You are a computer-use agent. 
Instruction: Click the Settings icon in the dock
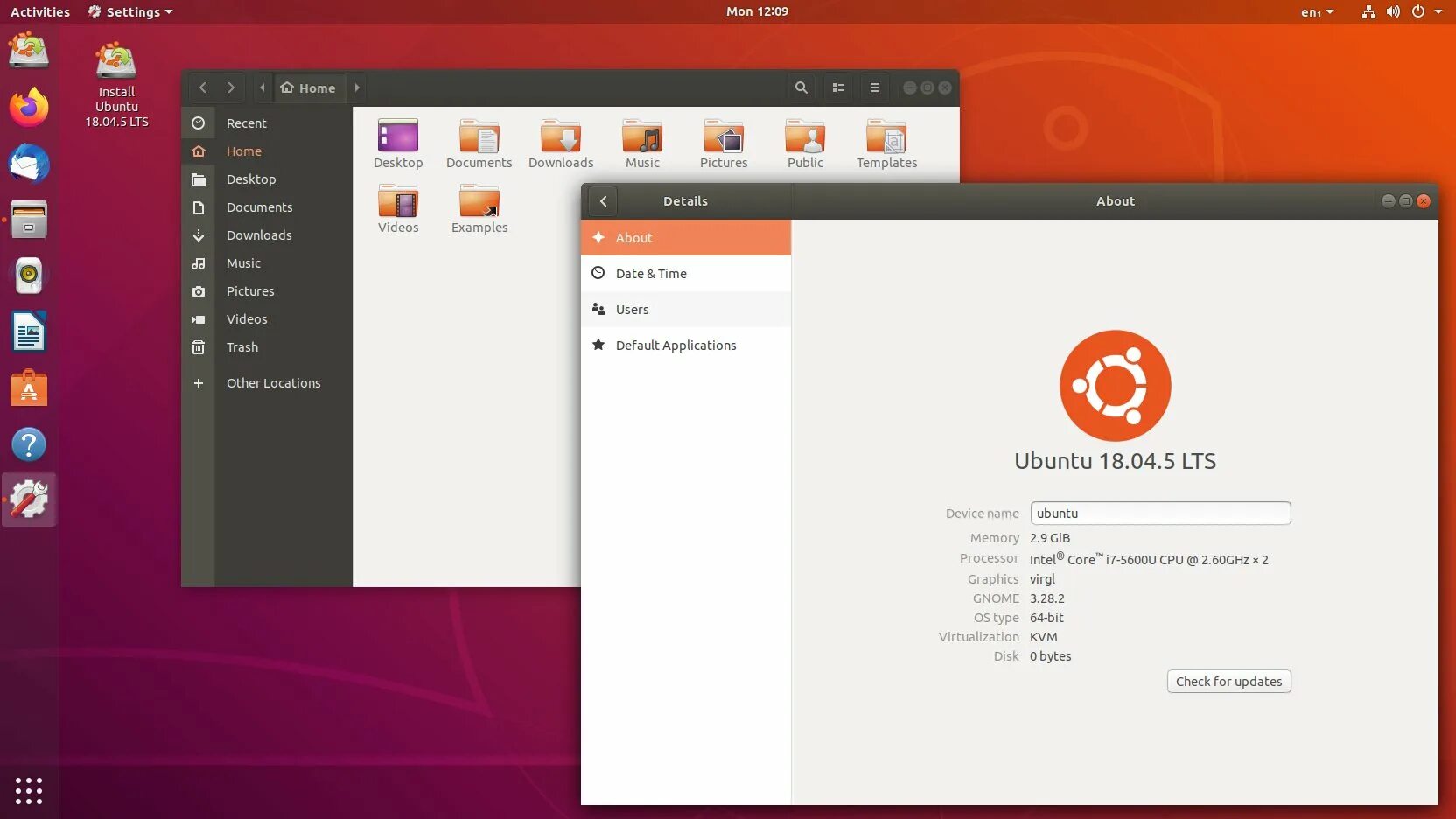(29, 500)
